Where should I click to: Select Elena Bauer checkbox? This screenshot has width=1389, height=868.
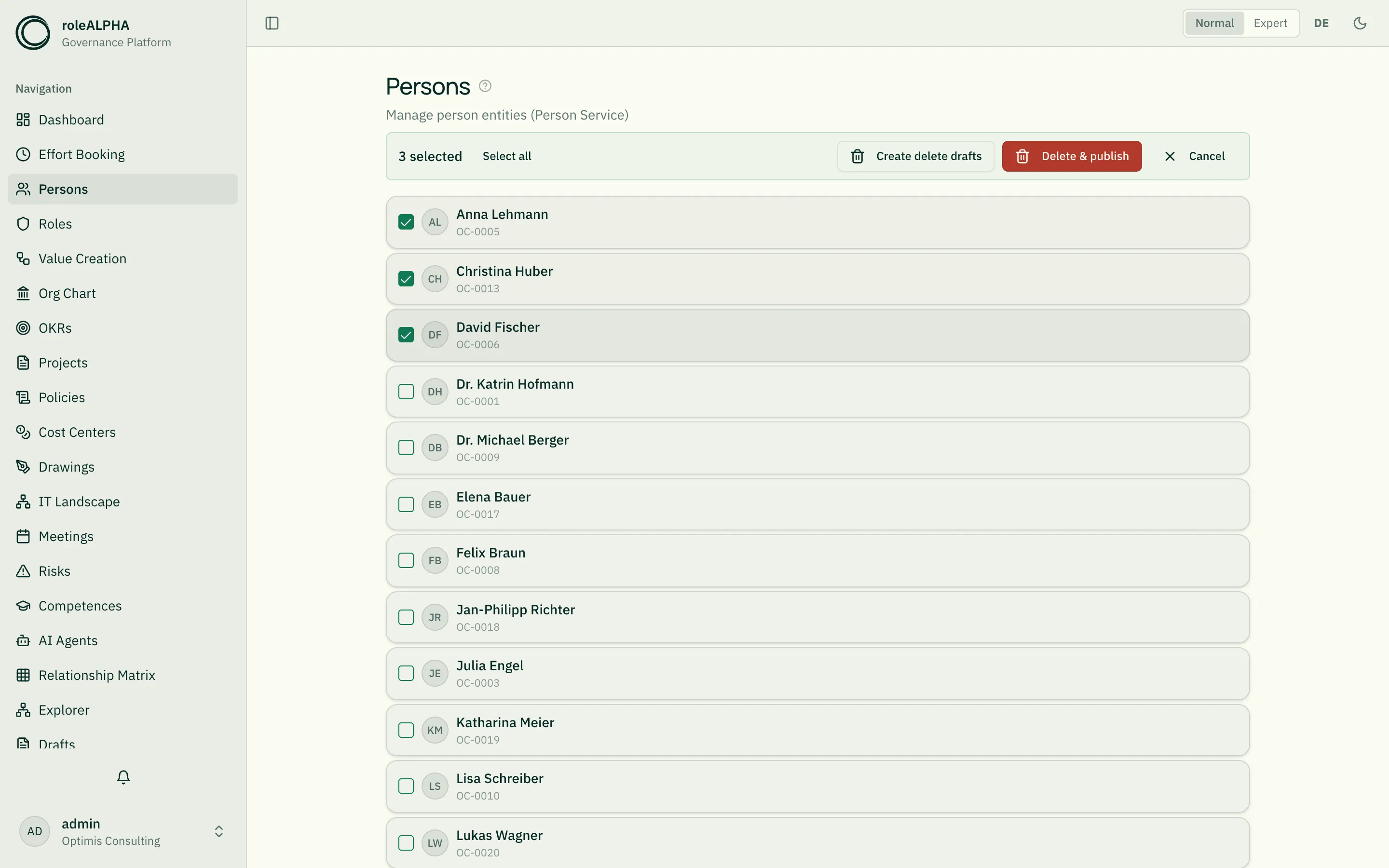[x=406, y=504]
